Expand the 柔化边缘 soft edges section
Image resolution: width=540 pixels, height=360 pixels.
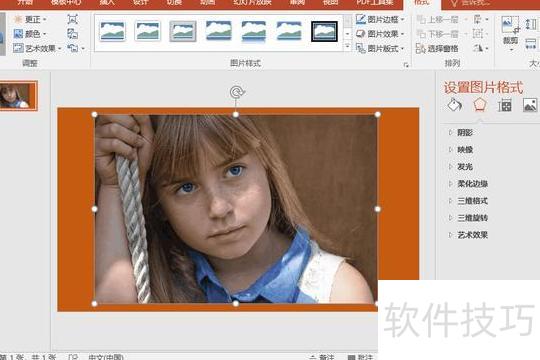468,184
